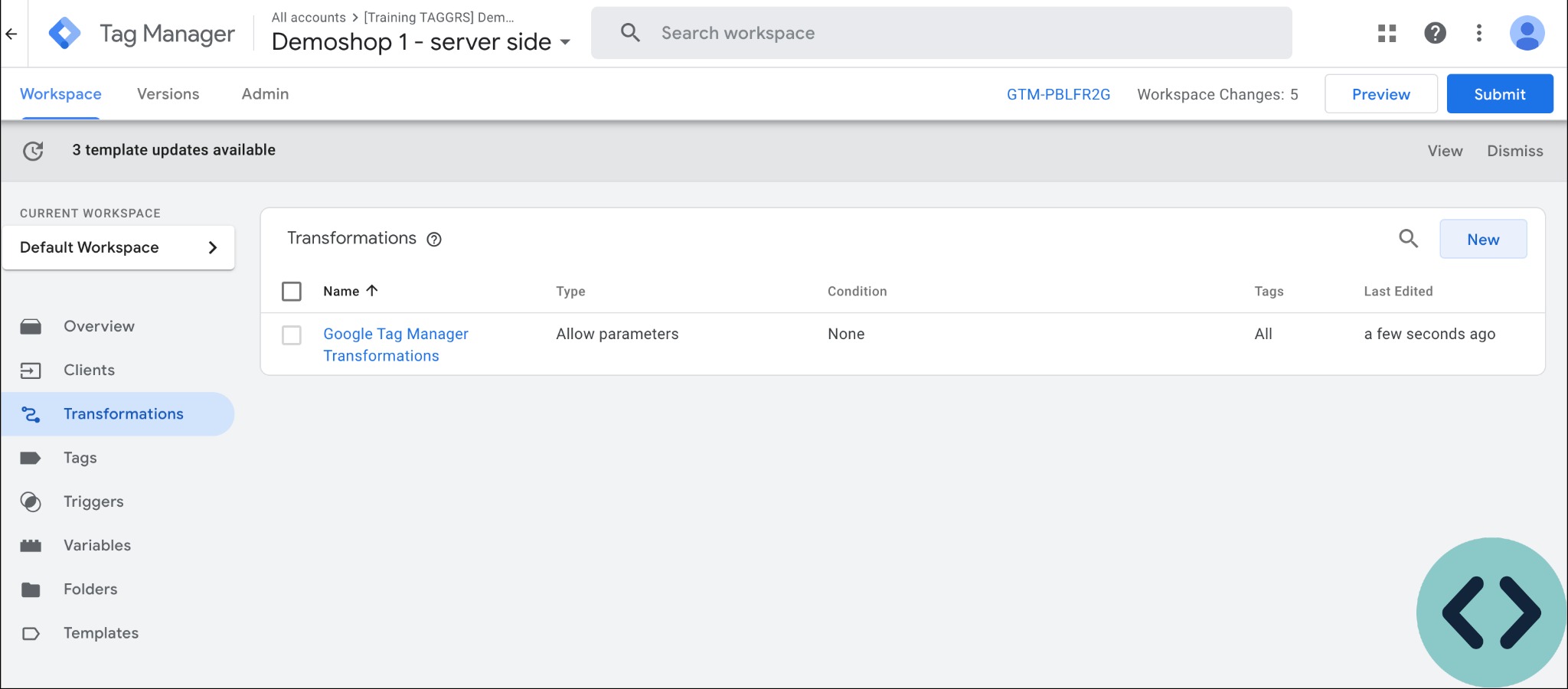Click the 'All' tags cell
Image resolution: width=1568 pixels, height=689 pixels.
click(1263, 334)
